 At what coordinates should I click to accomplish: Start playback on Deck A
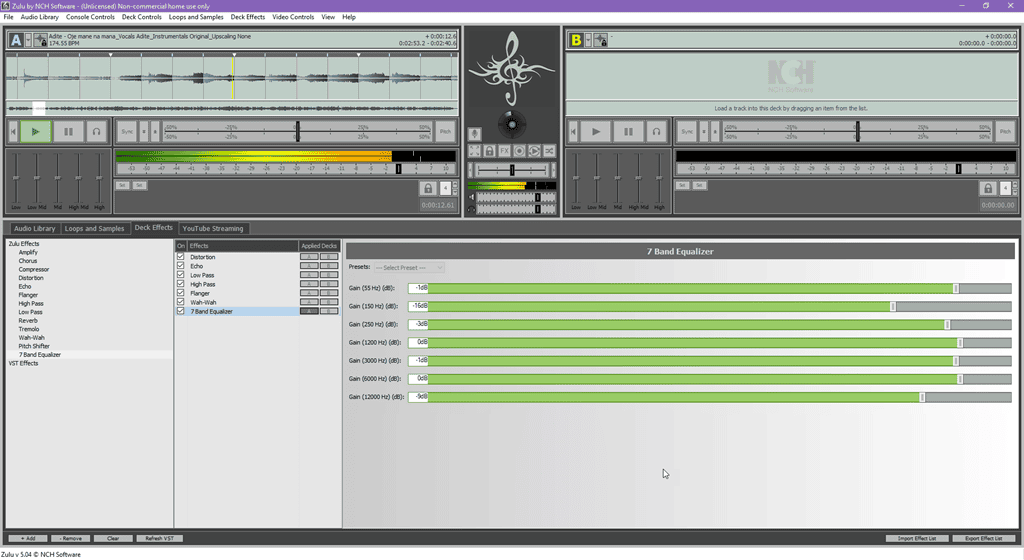click(x=35, y=132)
